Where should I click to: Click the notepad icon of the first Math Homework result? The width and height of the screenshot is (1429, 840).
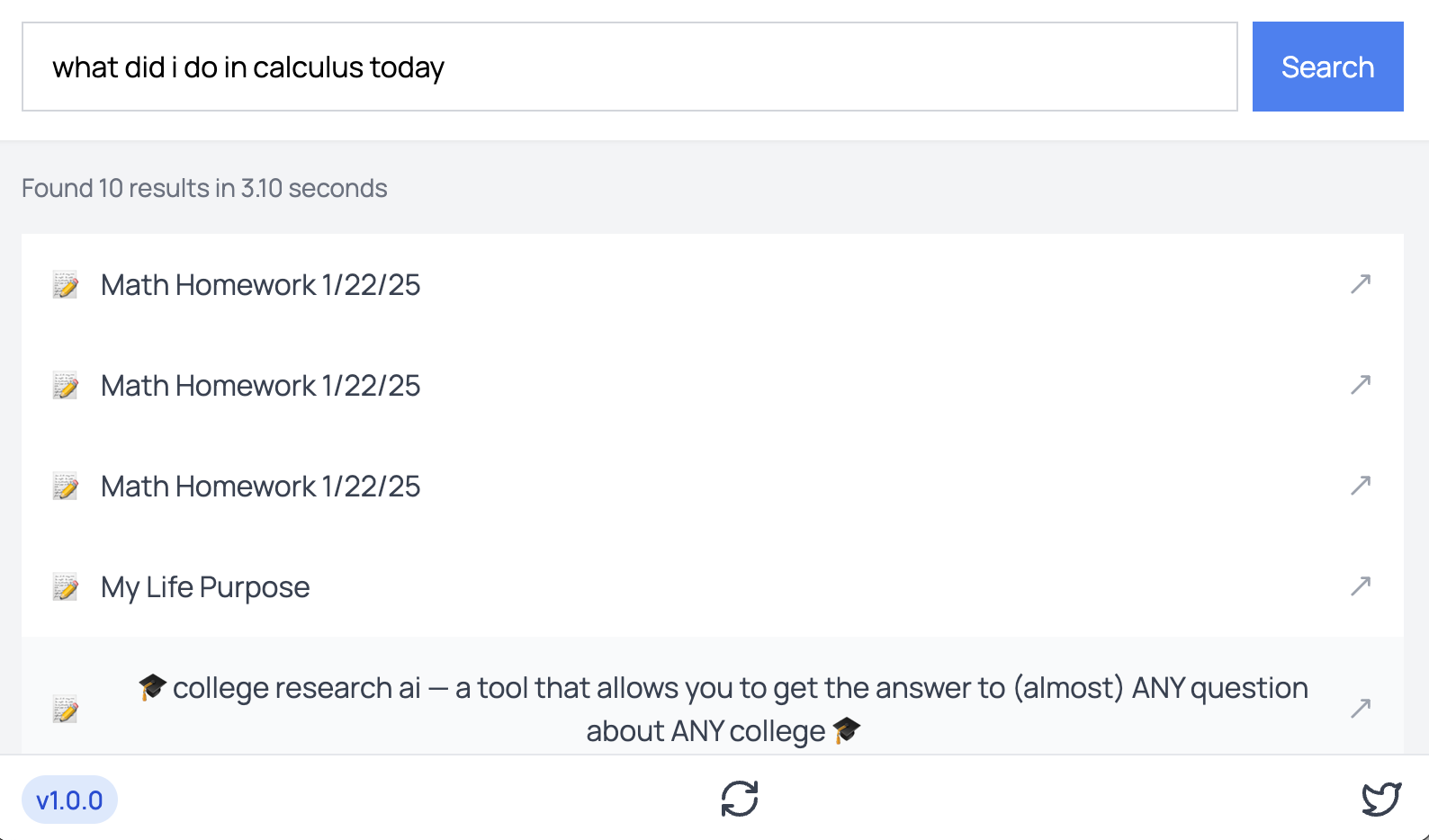[x=66, y=285]
